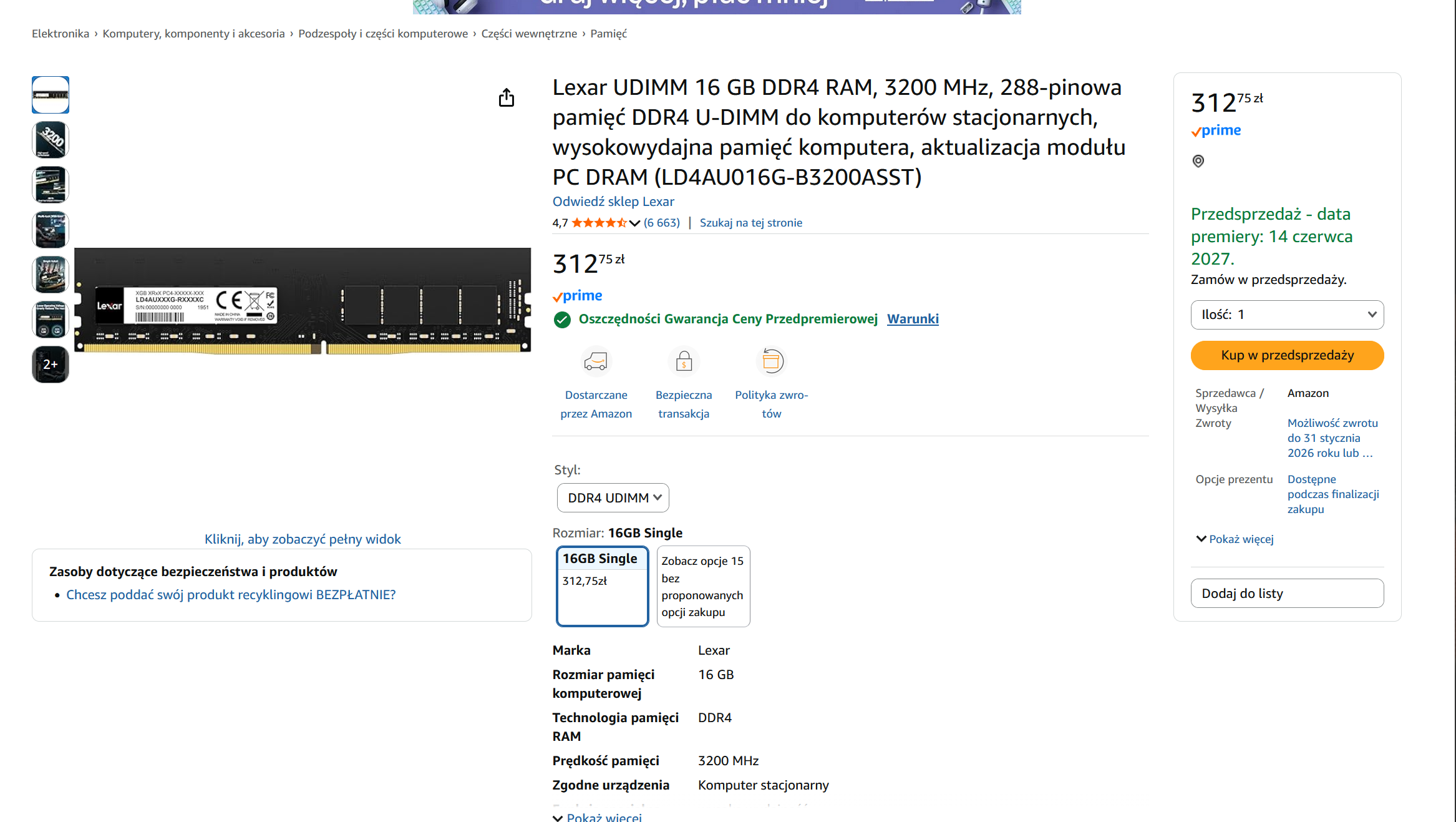Click the share icon above product image

point(507,98)
